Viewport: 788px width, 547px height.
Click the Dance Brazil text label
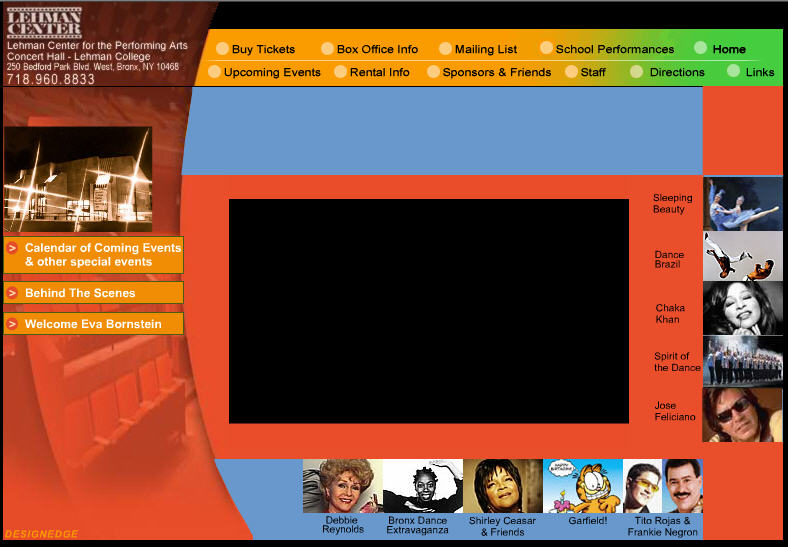tap(669, 259)
